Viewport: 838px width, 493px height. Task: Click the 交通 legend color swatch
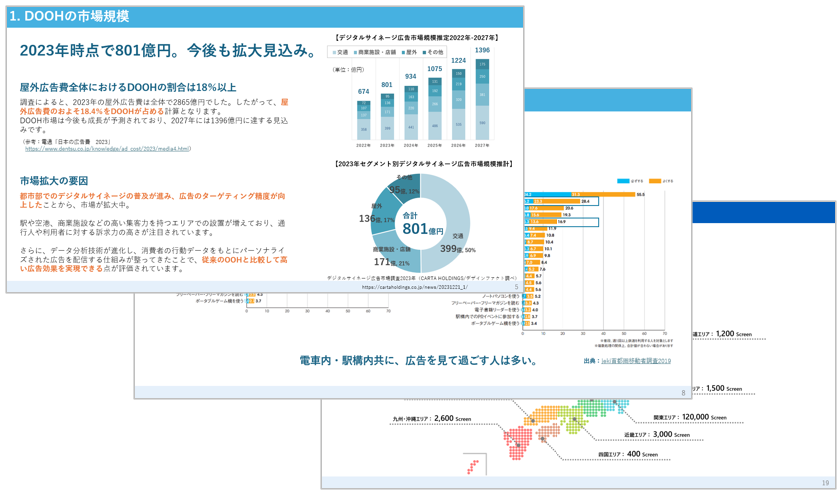pos(334,52)
